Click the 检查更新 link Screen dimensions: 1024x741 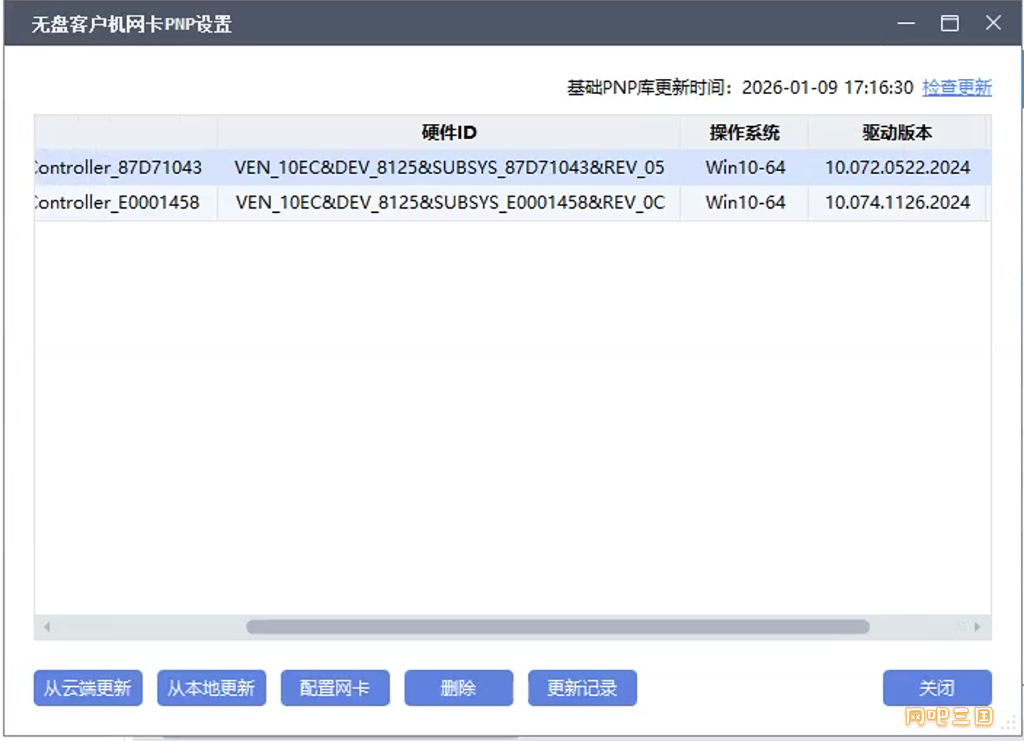click(957, 87)
